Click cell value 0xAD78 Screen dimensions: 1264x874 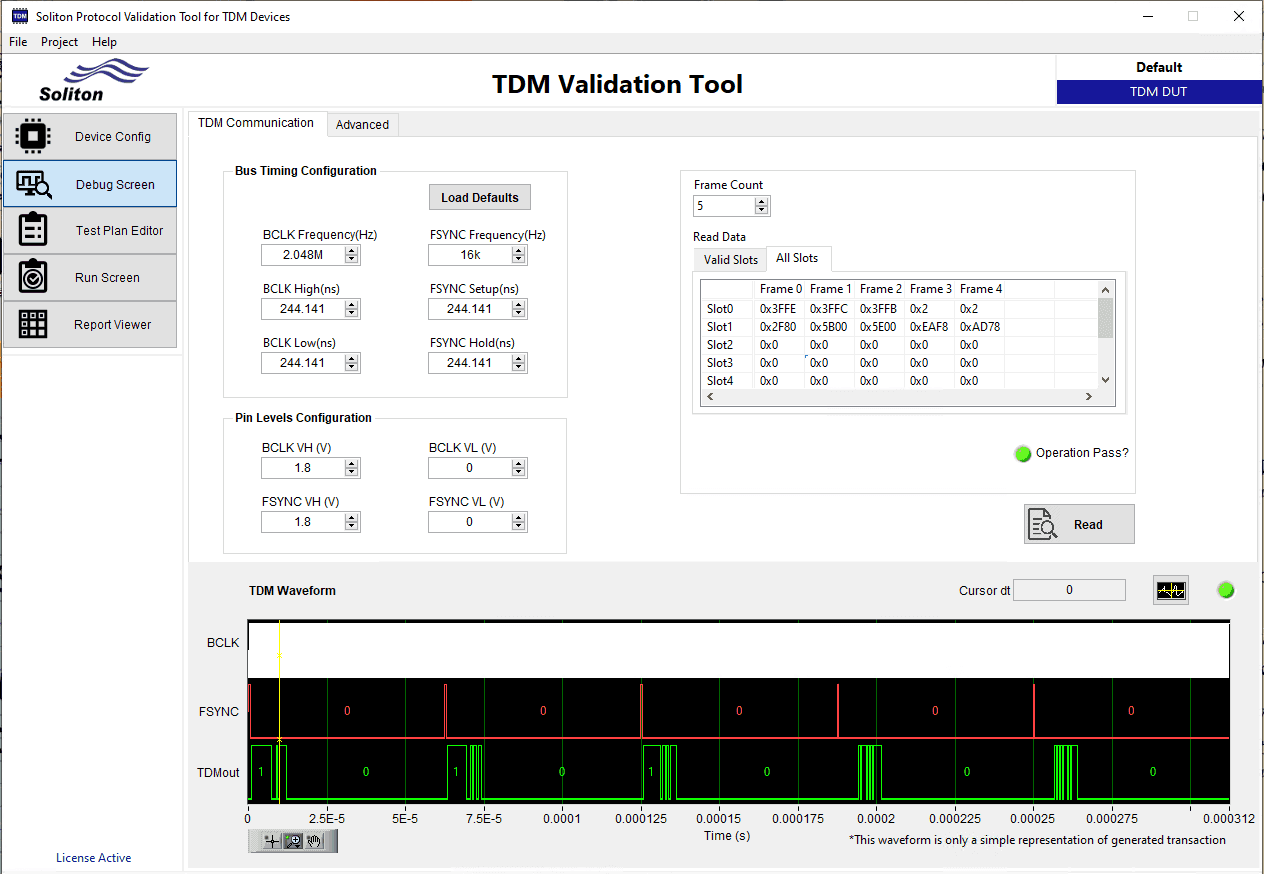980,327
